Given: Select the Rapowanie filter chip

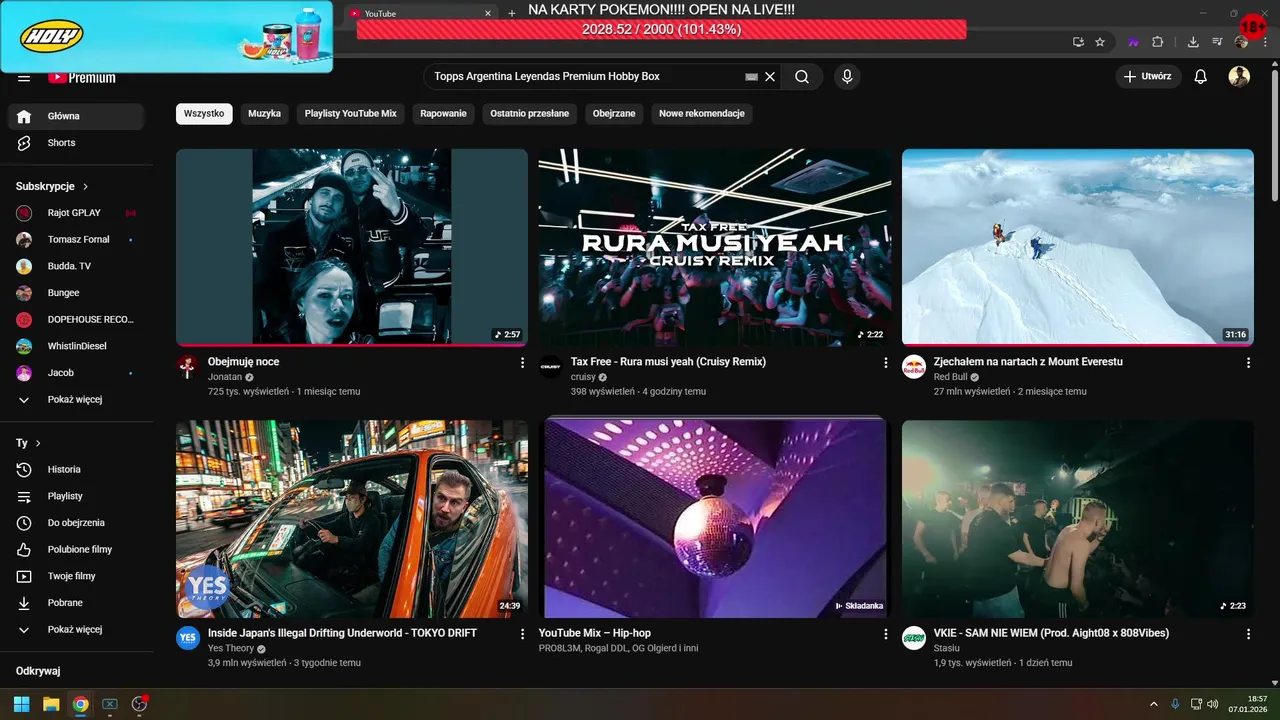Looking at the screenshot, I should [x=443, y=114].
